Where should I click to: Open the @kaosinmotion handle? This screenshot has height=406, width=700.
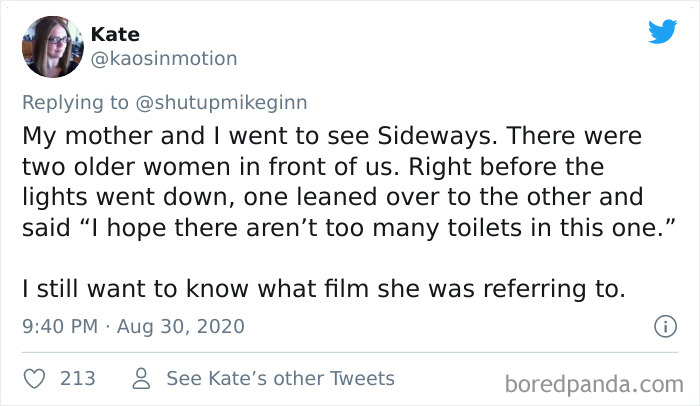[164, 58]
